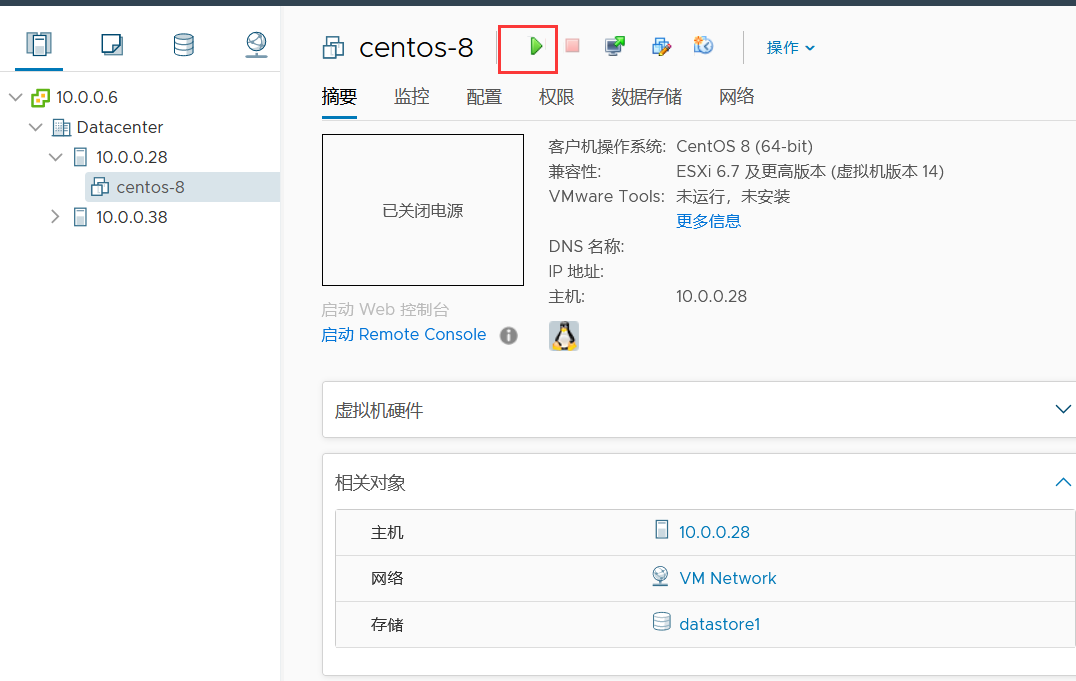
Task: Collapse the 10.0.0.28 host tree node
Action: click(56, 157)
